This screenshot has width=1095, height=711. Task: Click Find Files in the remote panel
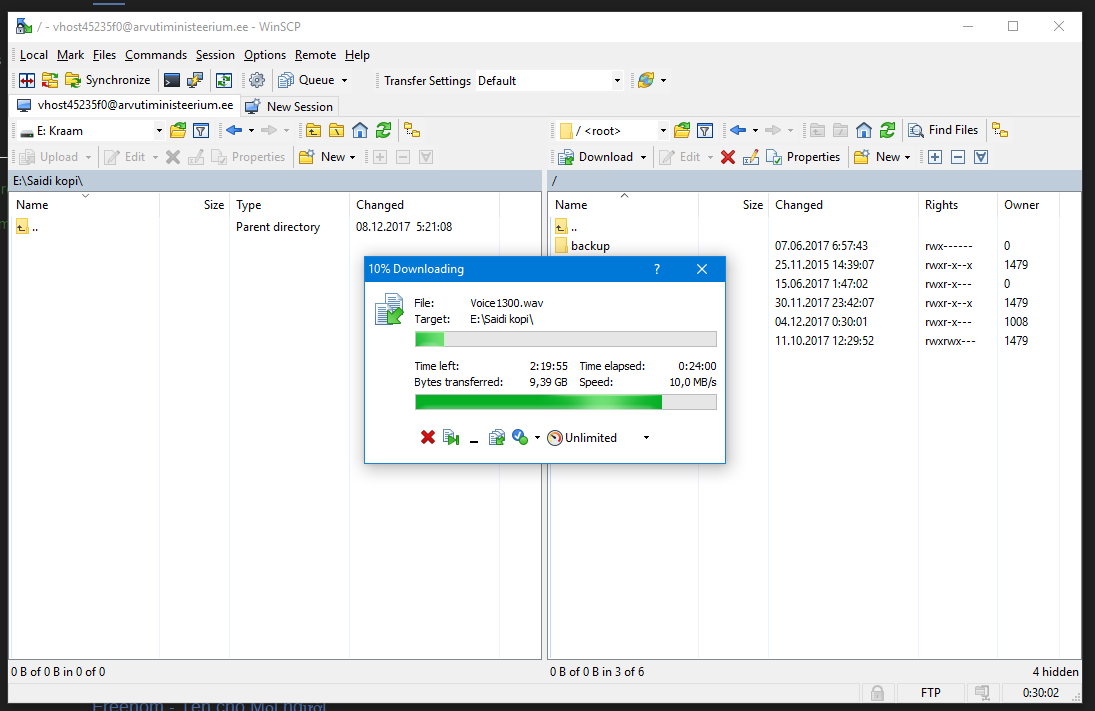pyautogui.click(x=943, y=131)
